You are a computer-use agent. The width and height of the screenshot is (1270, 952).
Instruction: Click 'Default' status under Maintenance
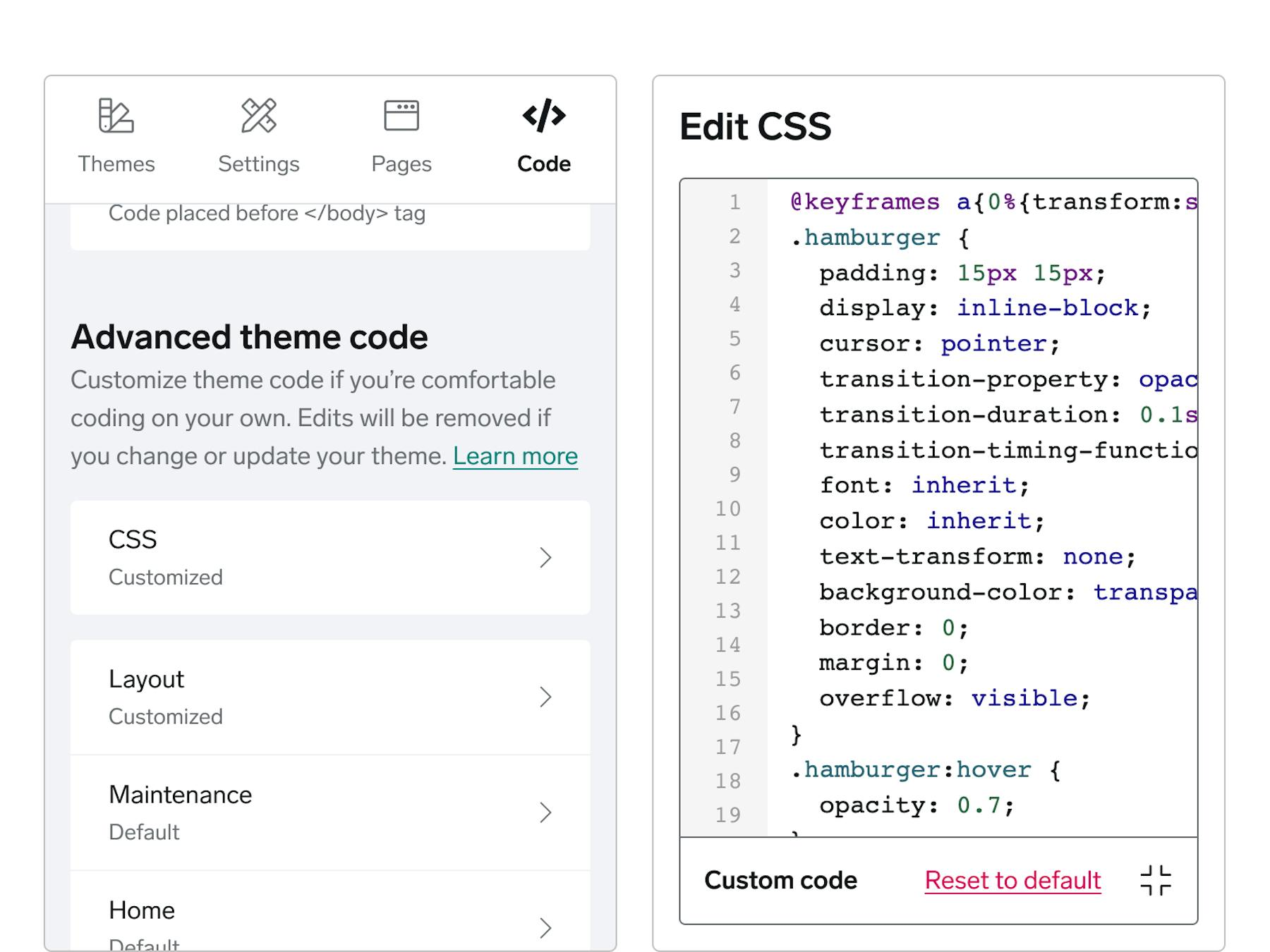click(144, 833)
